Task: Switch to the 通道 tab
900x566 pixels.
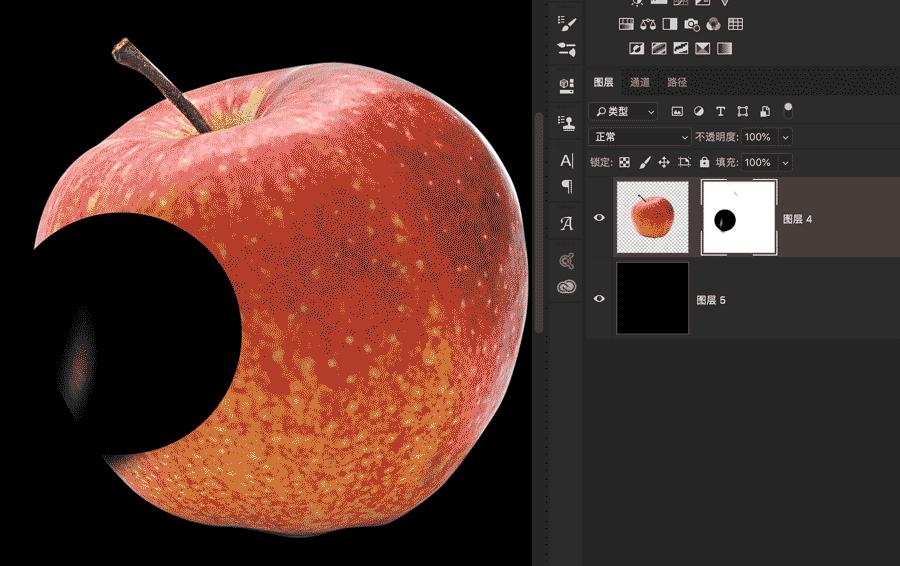Action: pos(640,82)
